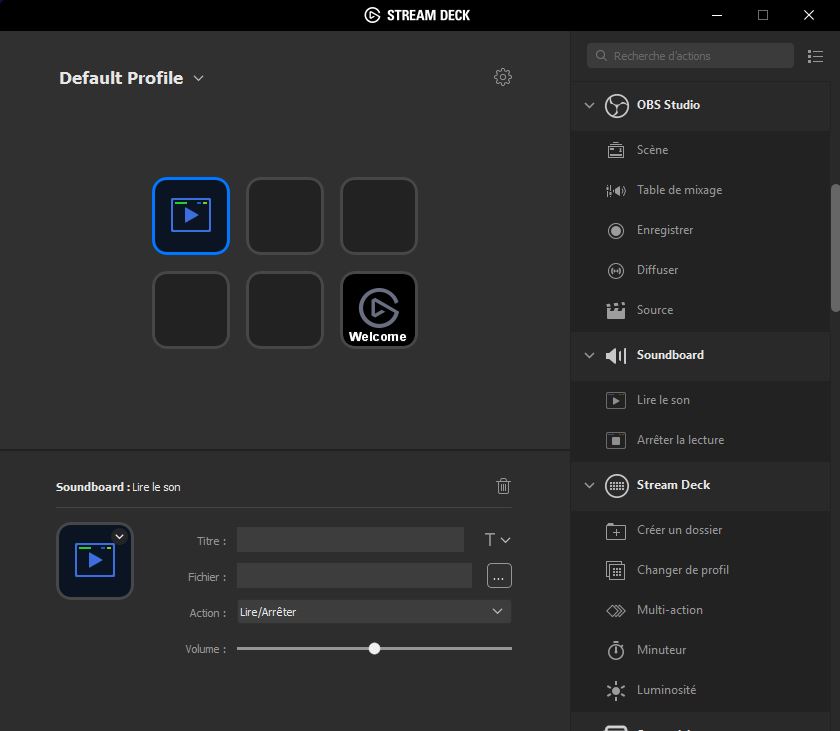
Task: Select the Créer un dossier folder icon
Action: click(x=616, y=530)
